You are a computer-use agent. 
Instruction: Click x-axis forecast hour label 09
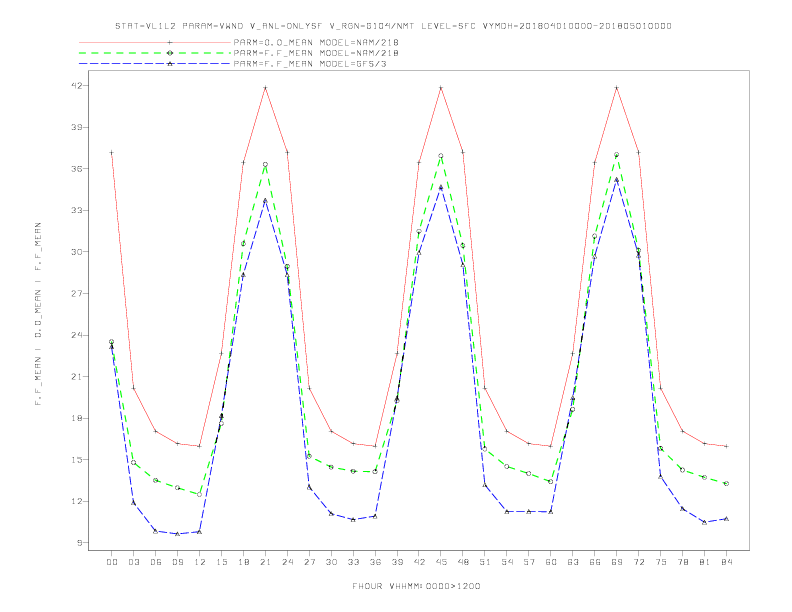177,562
